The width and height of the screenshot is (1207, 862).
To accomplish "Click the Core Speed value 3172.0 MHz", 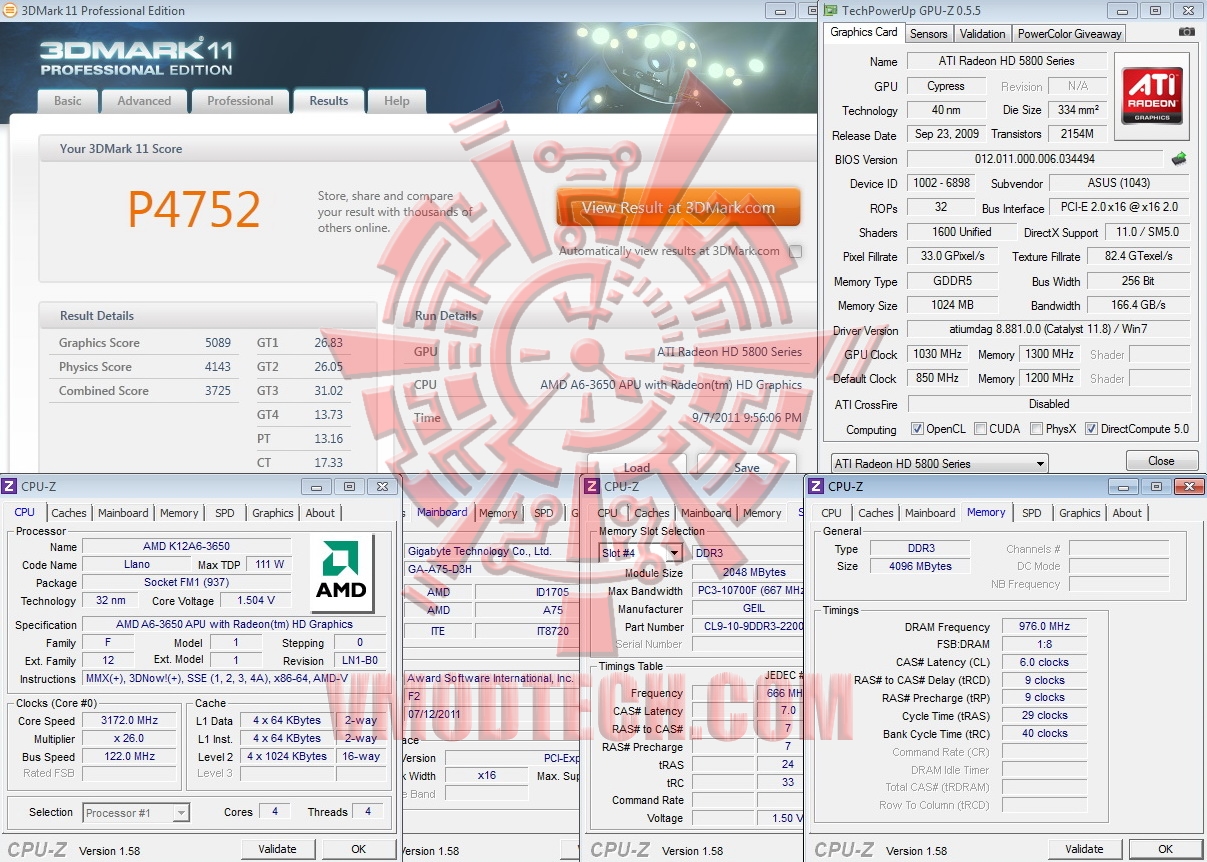I will tap(129, 720).
